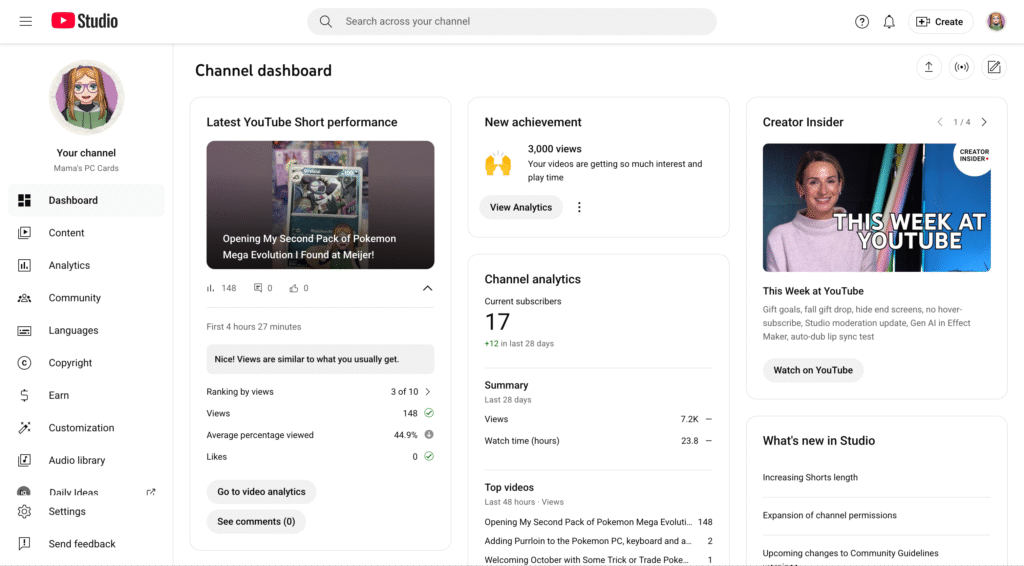Click the Go live broadcast icon
1024x566 pixels.
(961, 67)
